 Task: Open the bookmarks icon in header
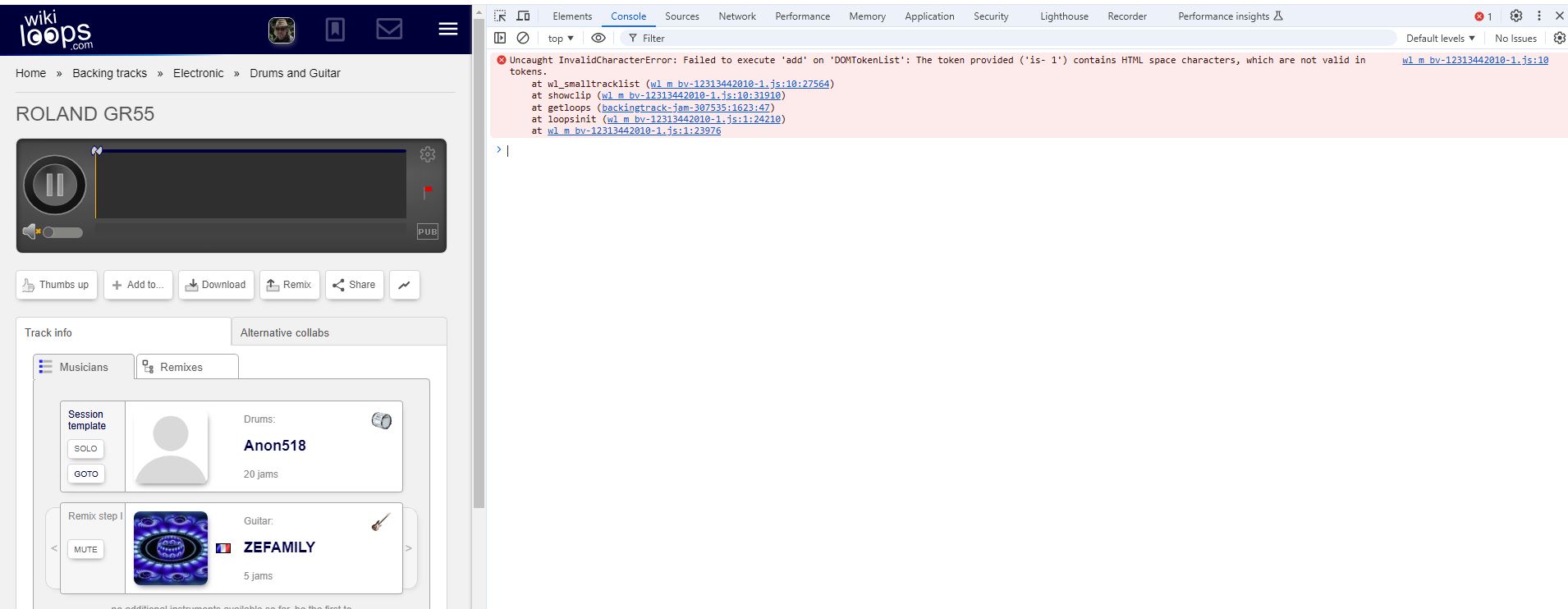(335, 30)
